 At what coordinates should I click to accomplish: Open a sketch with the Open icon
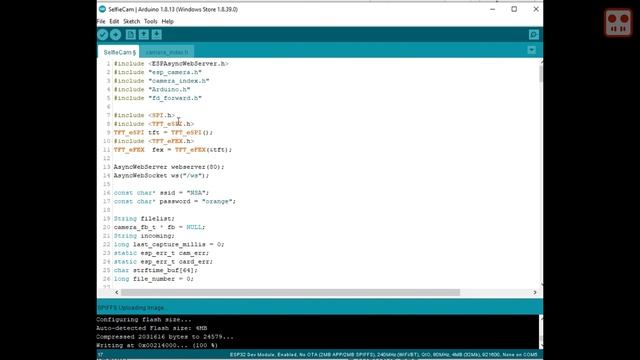(x=144, y=35)
